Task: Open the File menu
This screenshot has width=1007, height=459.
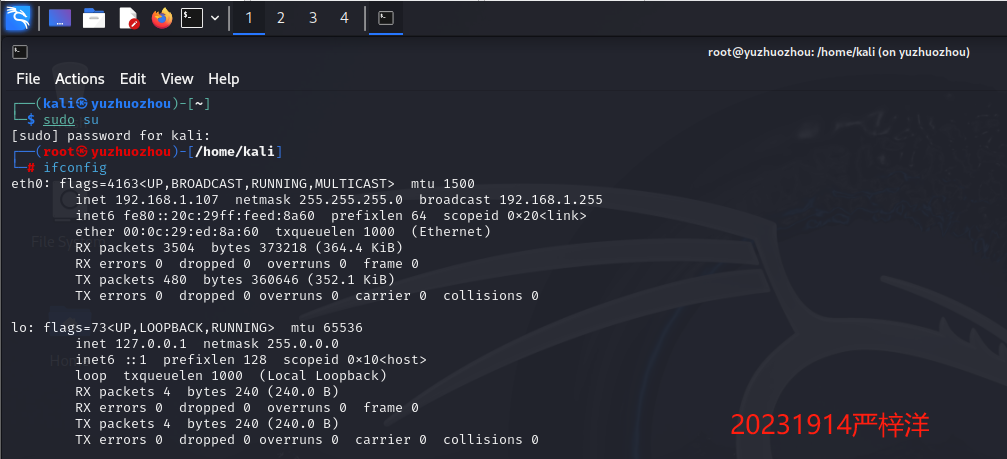Action: [x=28, y=79]
